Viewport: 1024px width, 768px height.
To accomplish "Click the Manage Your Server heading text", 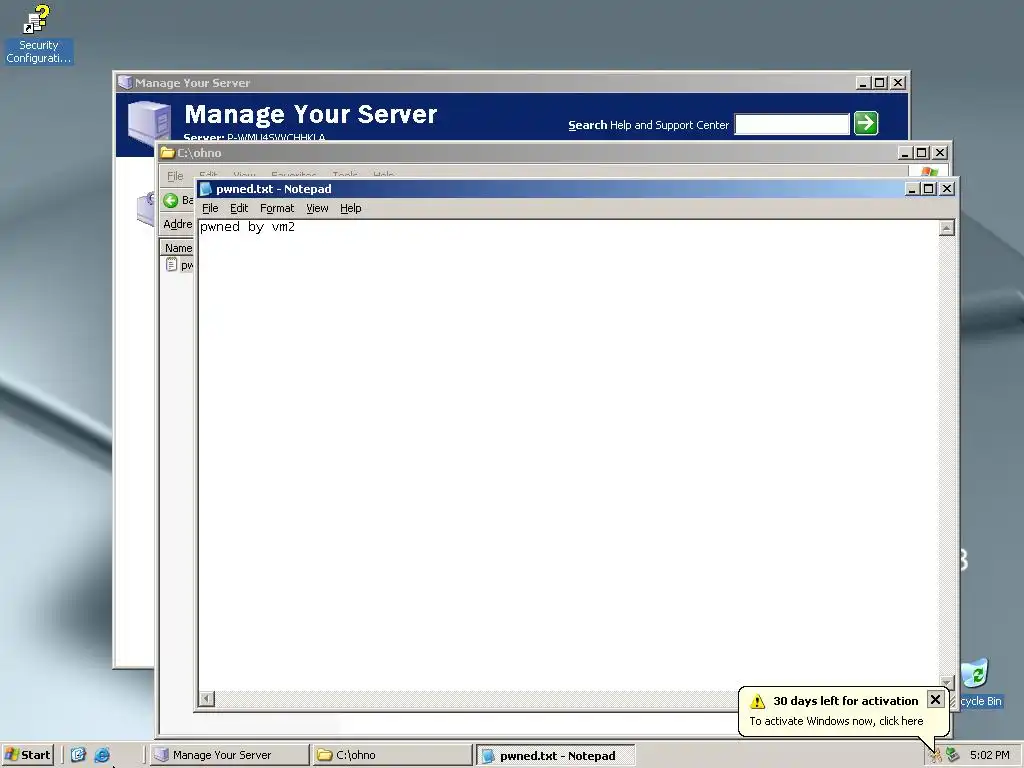I will [x=310, y=114].
